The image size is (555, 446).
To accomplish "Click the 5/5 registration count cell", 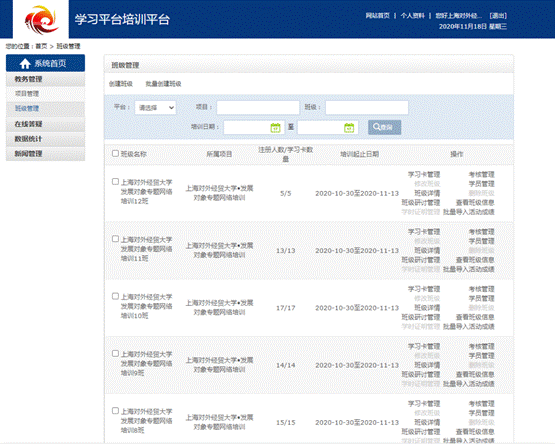I will point(286,194).
